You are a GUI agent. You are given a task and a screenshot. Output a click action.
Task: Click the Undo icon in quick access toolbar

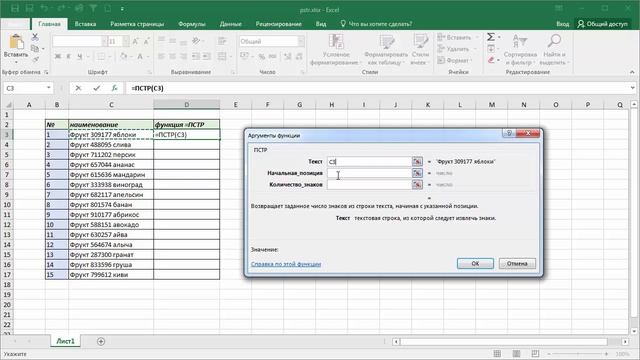coord(45,8)
